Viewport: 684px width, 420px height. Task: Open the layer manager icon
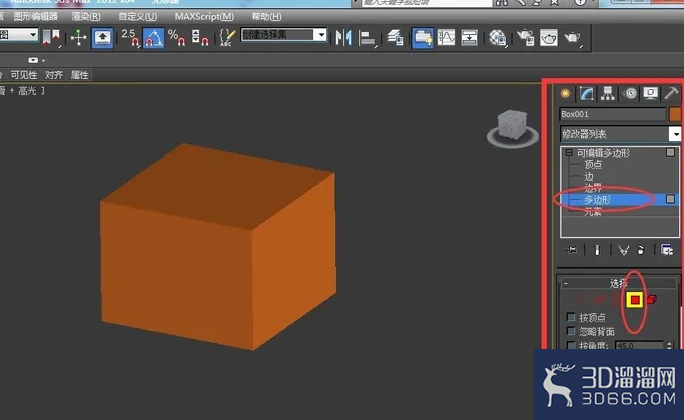[x=395, y=38]
